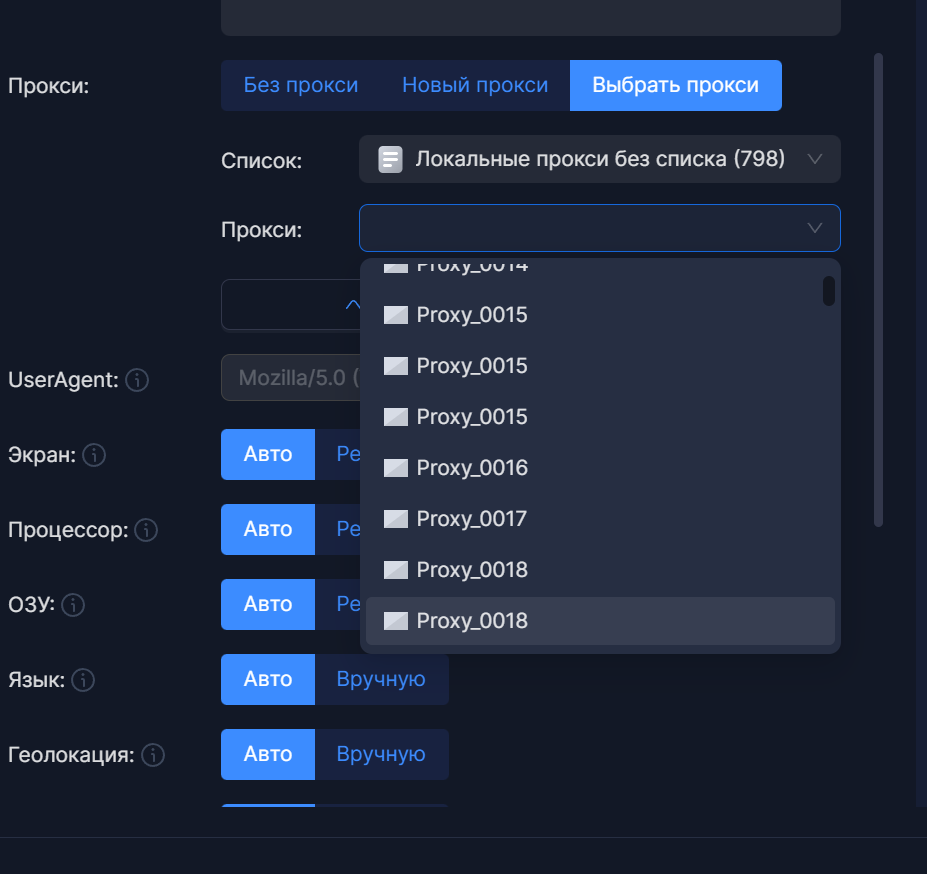The width and height of the screenshot is (927, 874).
Task: Pick the highlighted Proxy_0018 entry
Action: [471, 621]
